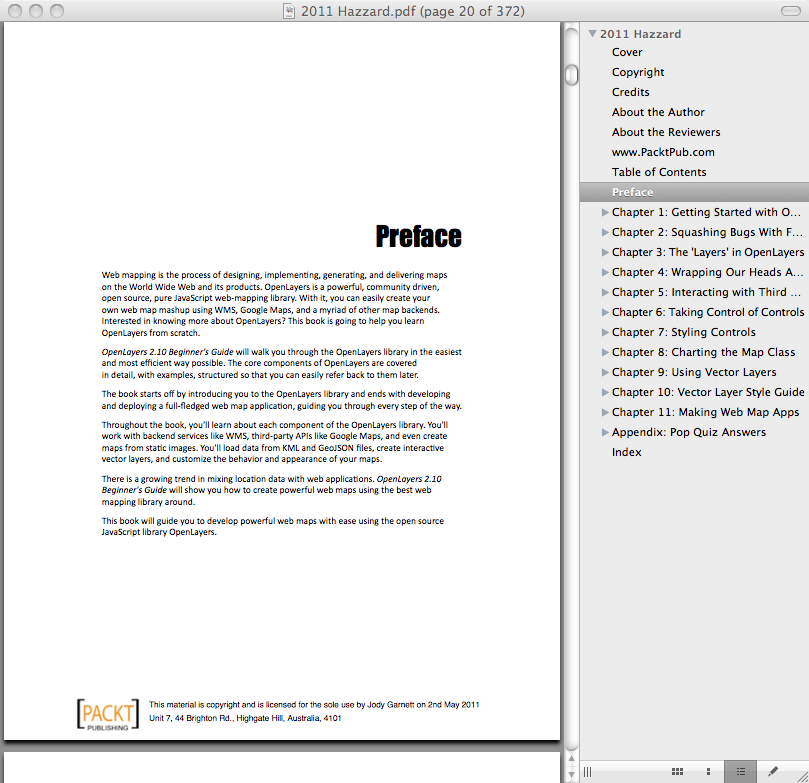Click the Preface heading on the page
809x783 pixels.
(x=418, y=236)
